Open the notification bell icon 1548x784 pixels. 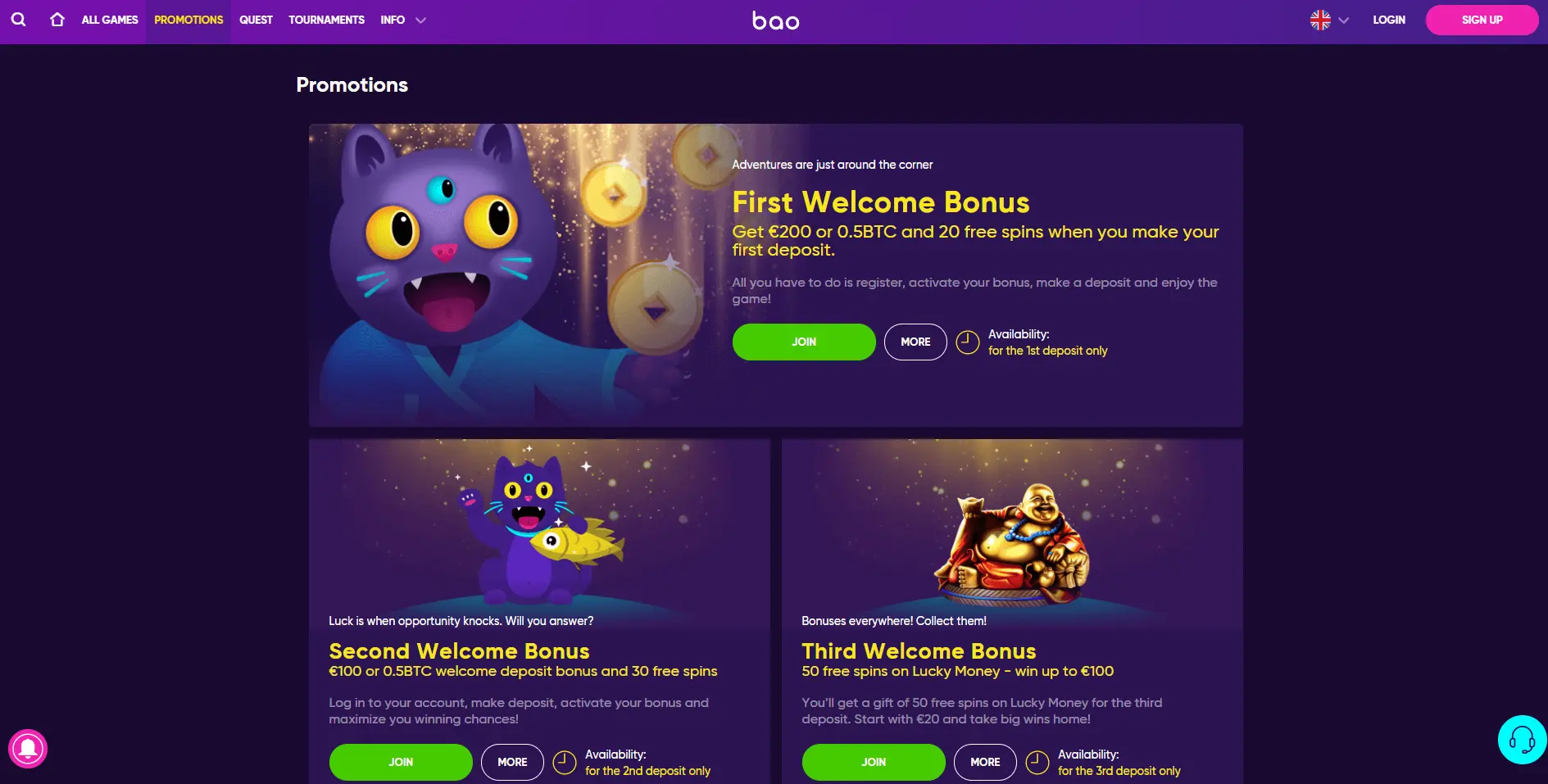click(x=28, y=748)
